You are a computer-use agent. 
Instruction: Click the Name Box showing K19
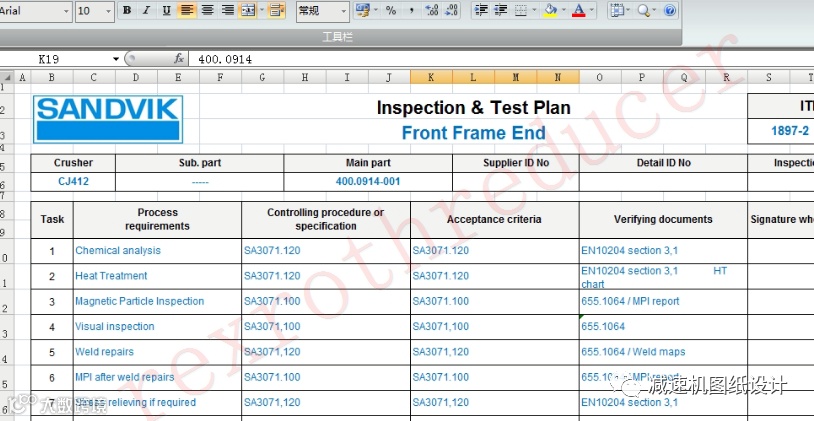pos(55,59)
